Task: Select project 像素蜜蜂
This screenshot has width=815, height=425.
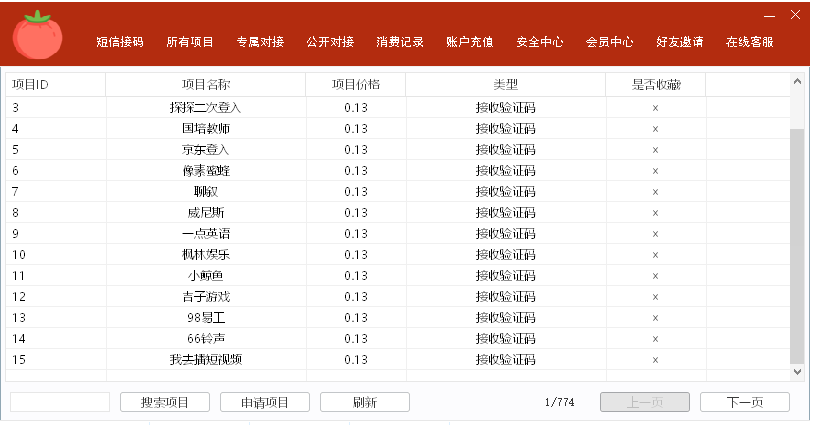Action: click(x=206, y=170)
